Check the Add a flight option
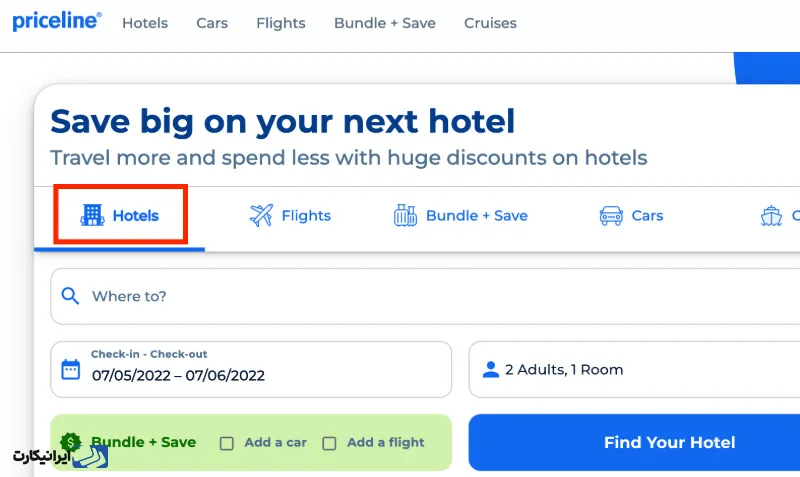Screen dimensions: 800x477 [x=329, y=443]
